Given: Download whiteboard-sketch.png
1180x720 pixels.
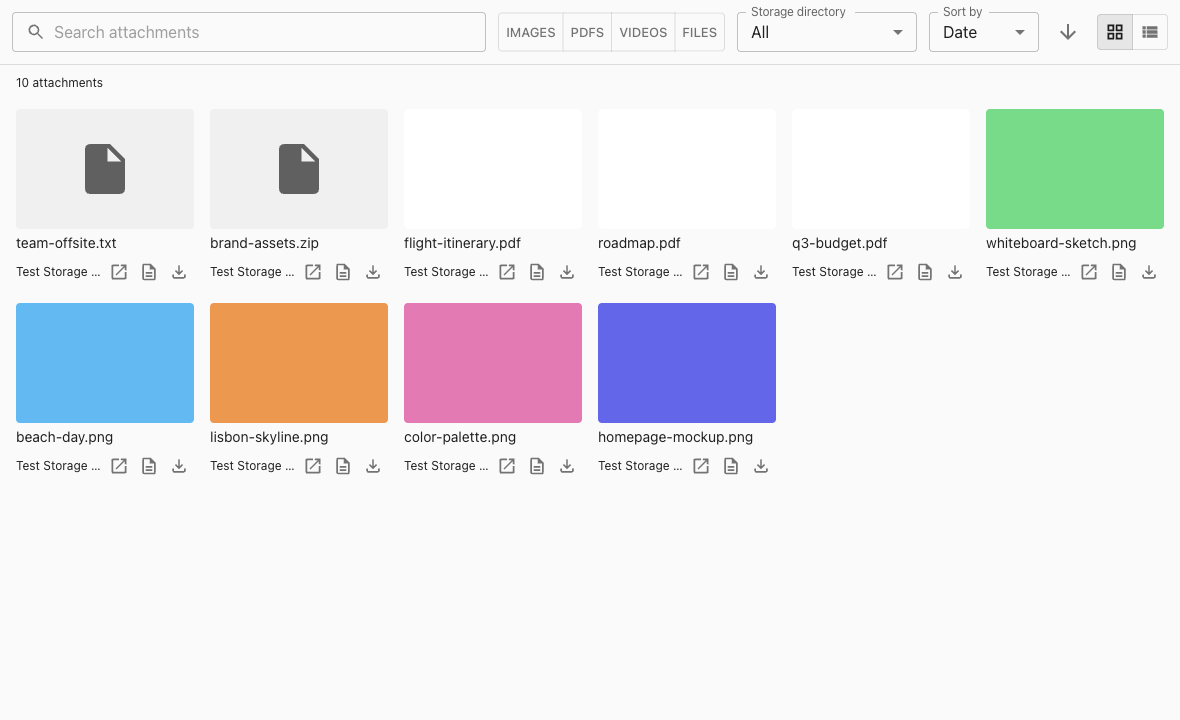Looking at the screenshot, I should 1150,272.
